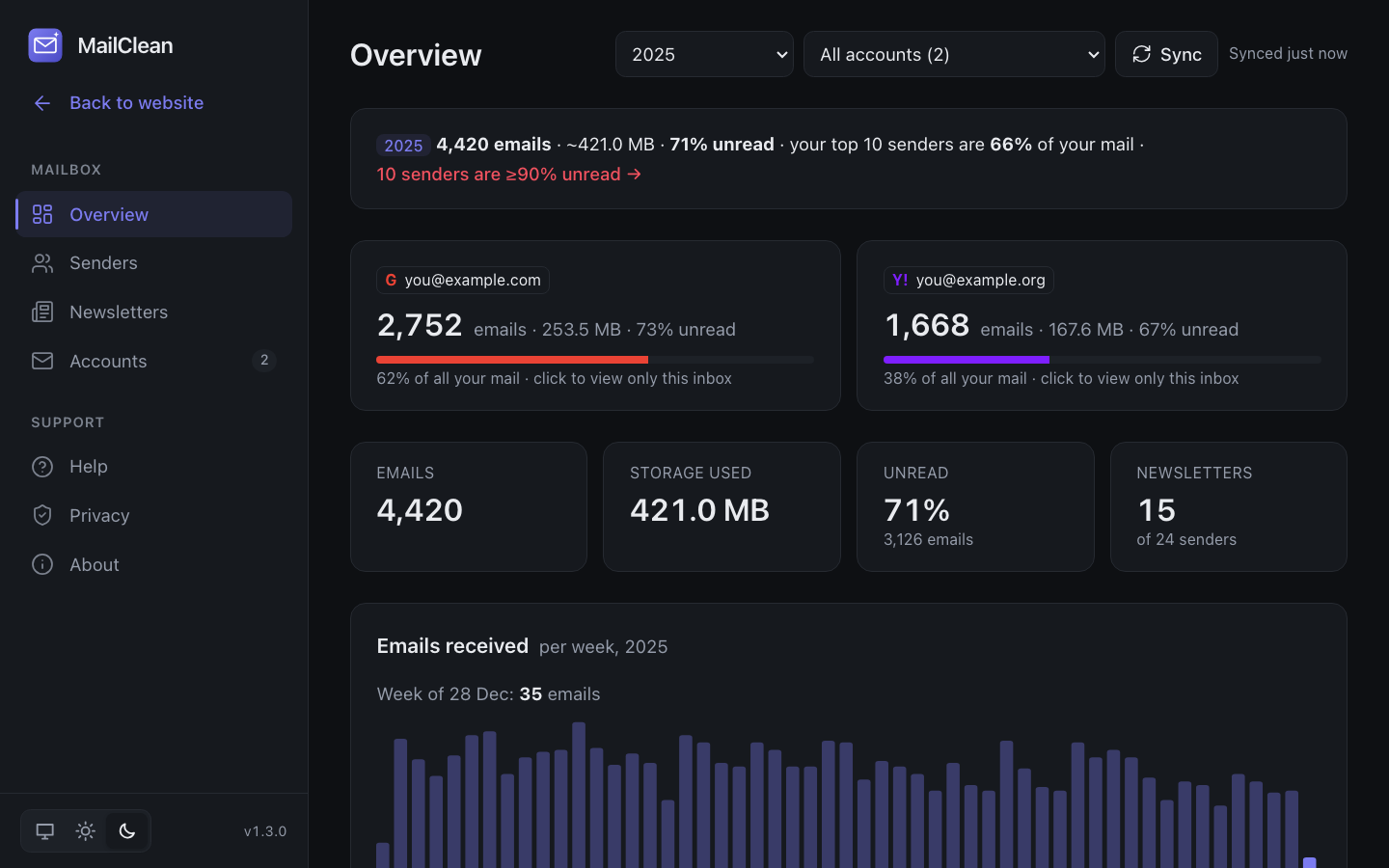Click the Overview page heading
Screen dimensions: 1389x868
[416, 55]
